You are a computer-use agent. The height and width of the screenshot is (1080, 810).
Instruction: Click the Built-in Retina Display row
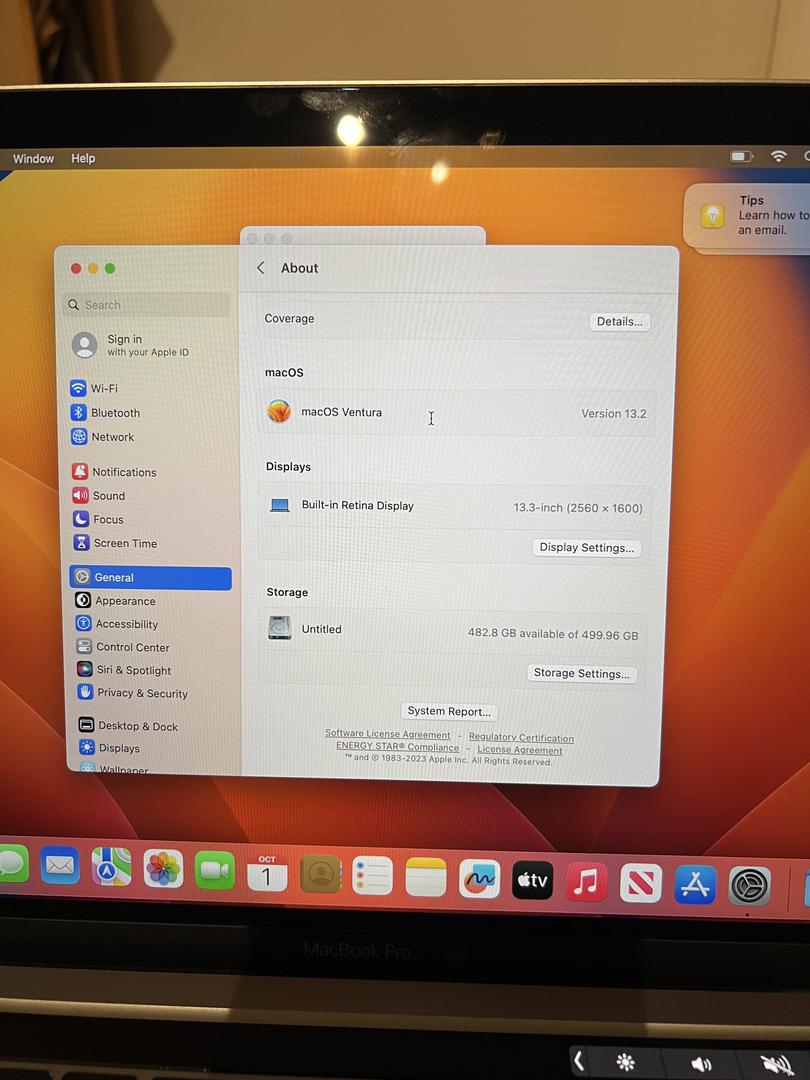click(x=455, y=506)
